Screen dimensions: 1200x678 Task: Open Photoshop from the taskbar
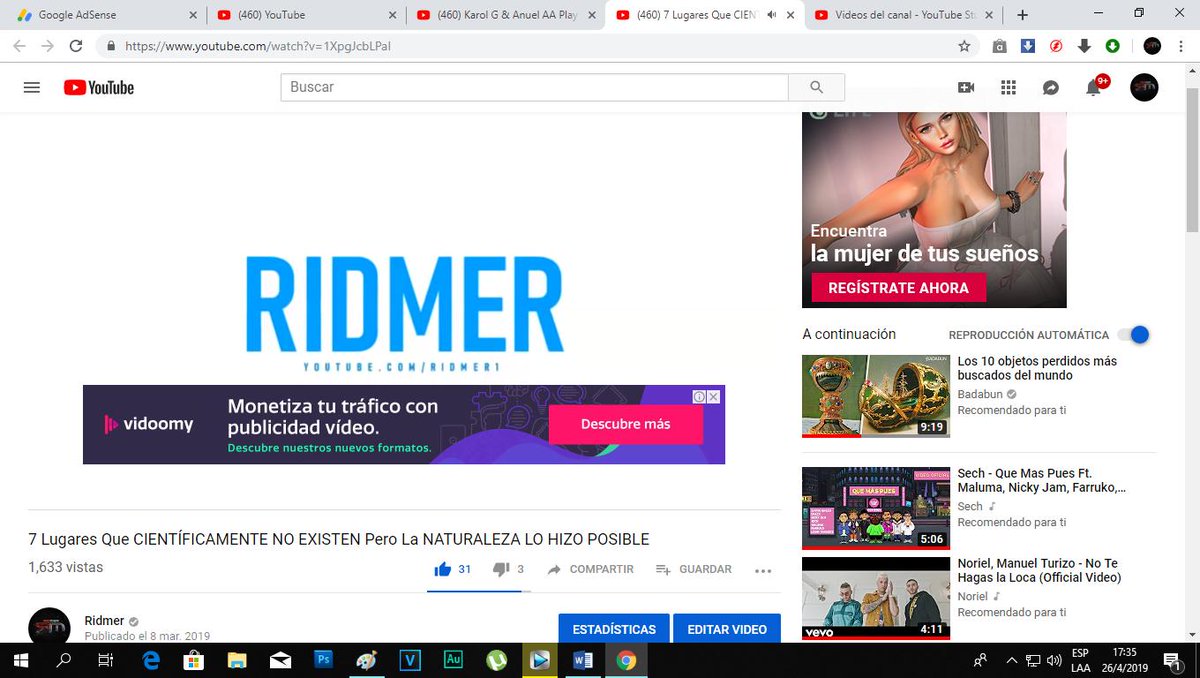click(x=323, y=660)
